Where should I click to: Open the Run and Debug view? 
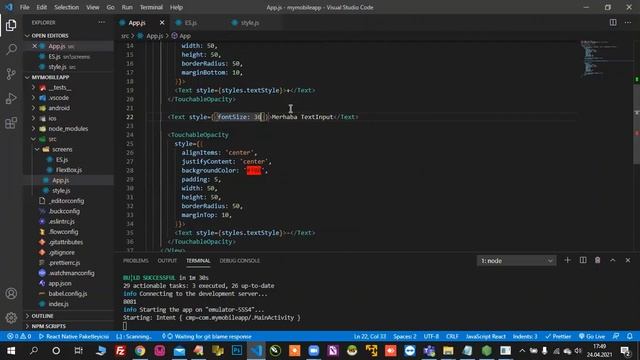point(11,98)
